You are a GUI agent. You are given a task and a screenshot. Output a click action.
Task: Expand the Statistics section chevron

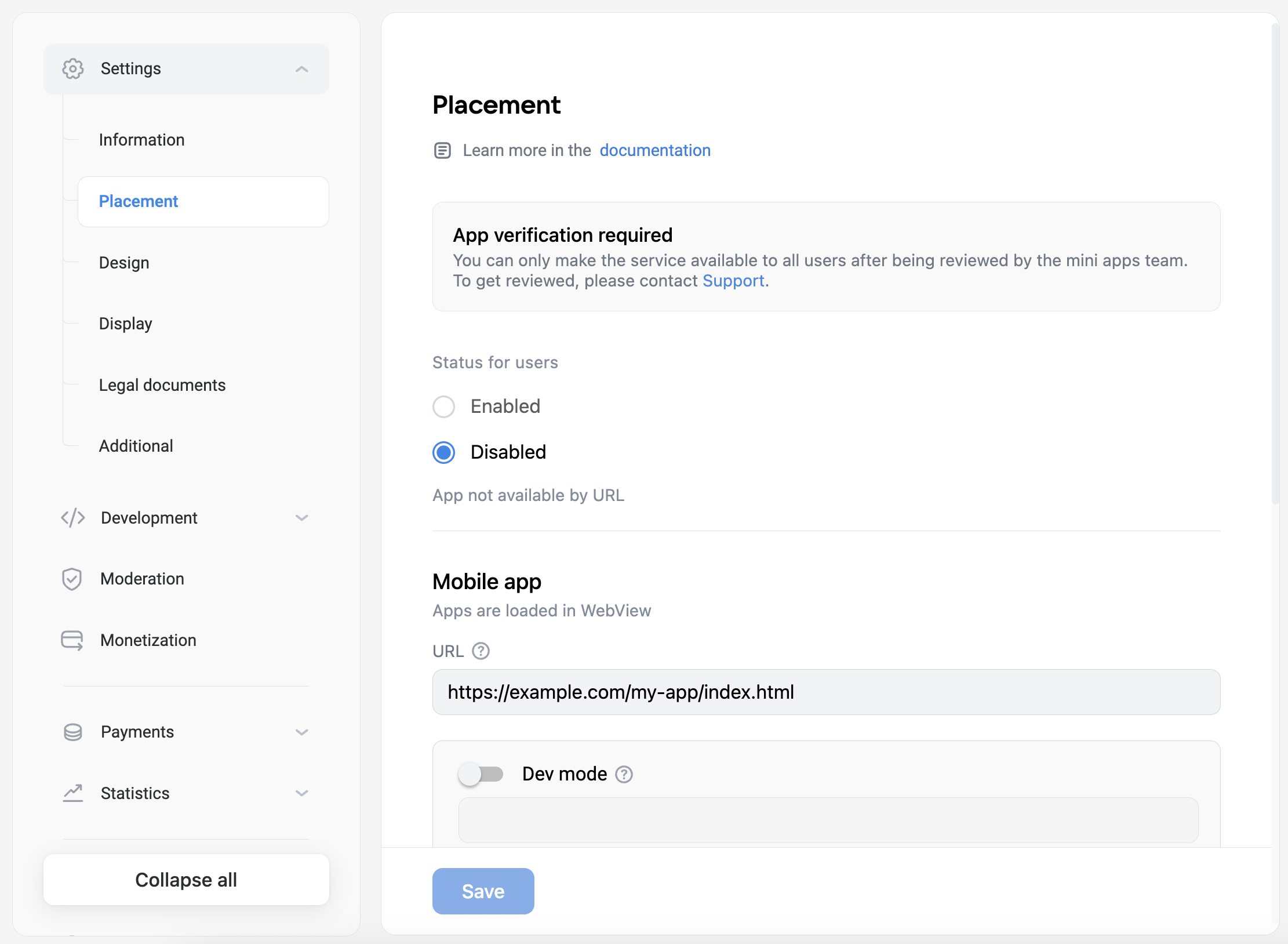301,793
